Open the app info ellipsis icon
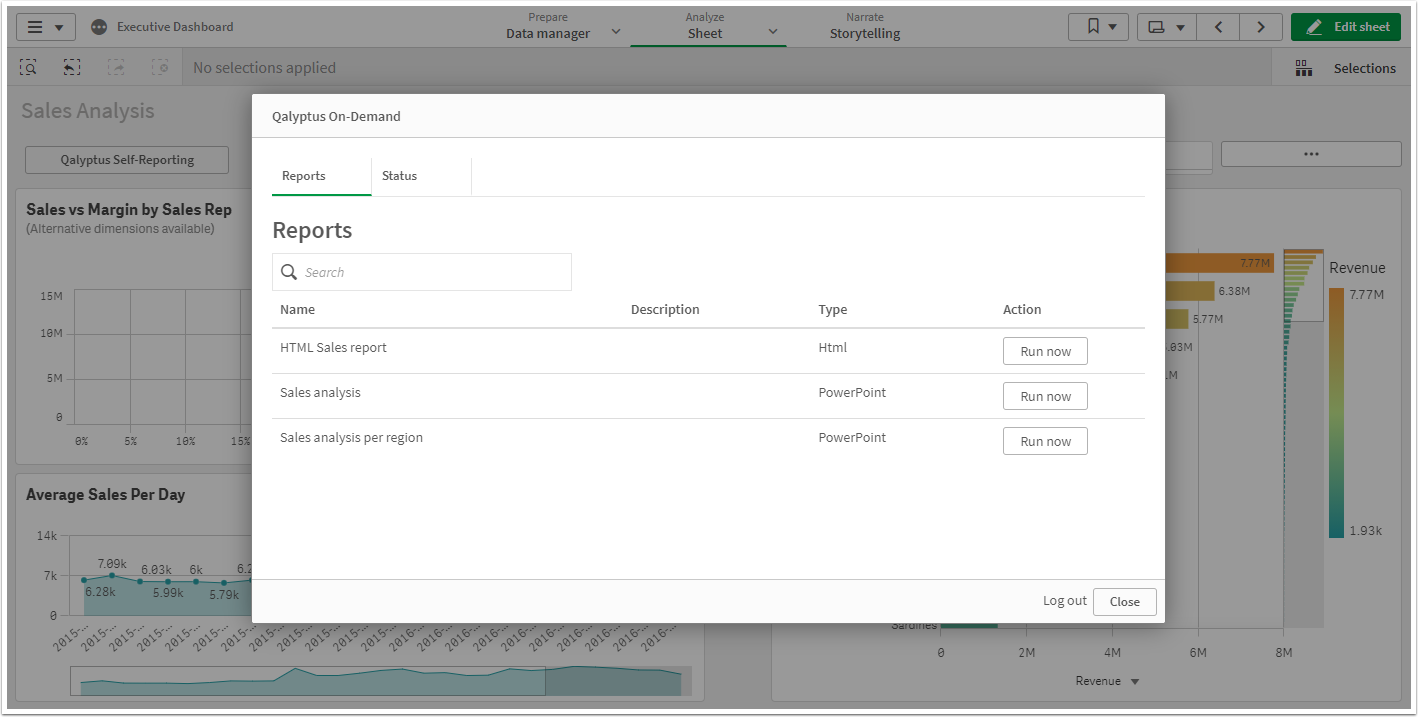Image resolution: width=1418 pixels, height=717 pixels. [x=99, y=27]
